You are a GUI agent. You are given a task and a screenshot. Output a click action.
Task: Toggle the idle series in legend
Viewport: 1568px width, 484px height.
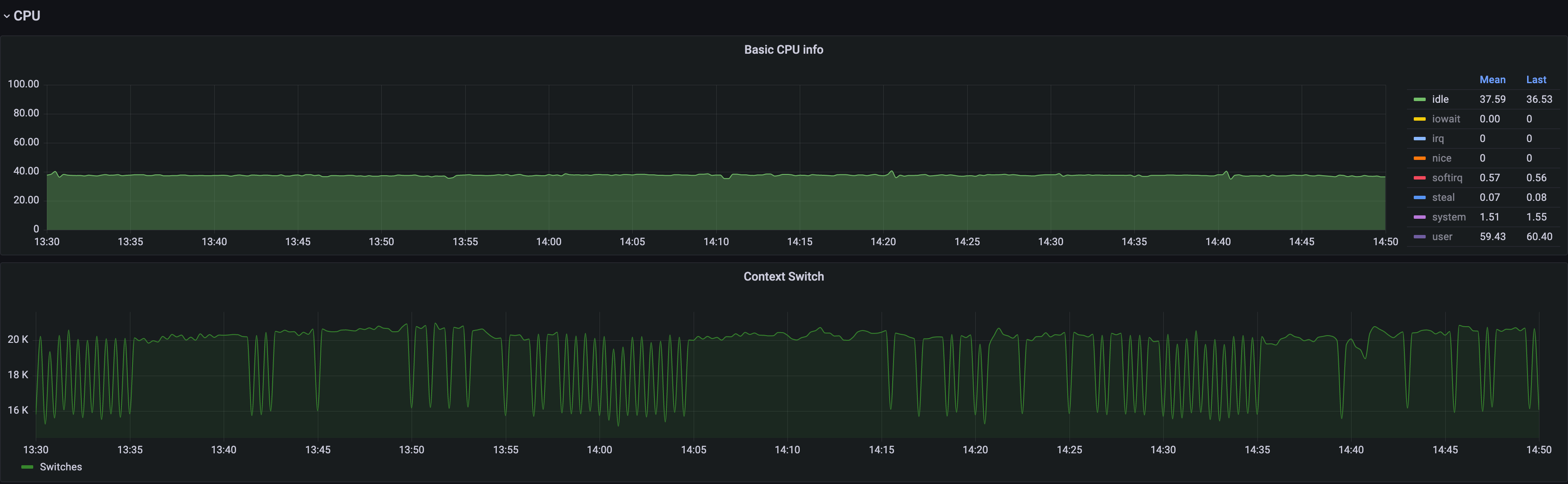1440,99
